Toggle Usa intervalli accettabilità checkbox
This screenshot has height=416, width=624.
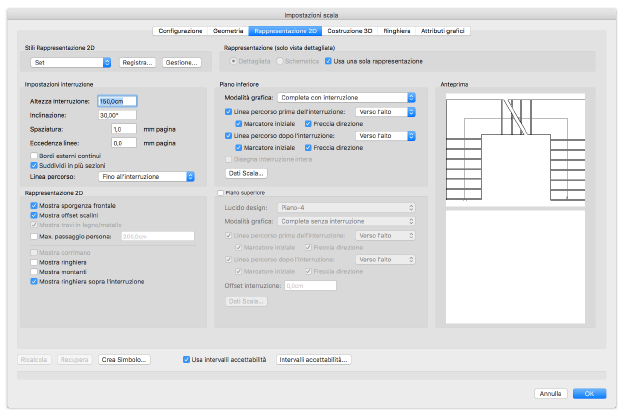(x=186, y=360)
